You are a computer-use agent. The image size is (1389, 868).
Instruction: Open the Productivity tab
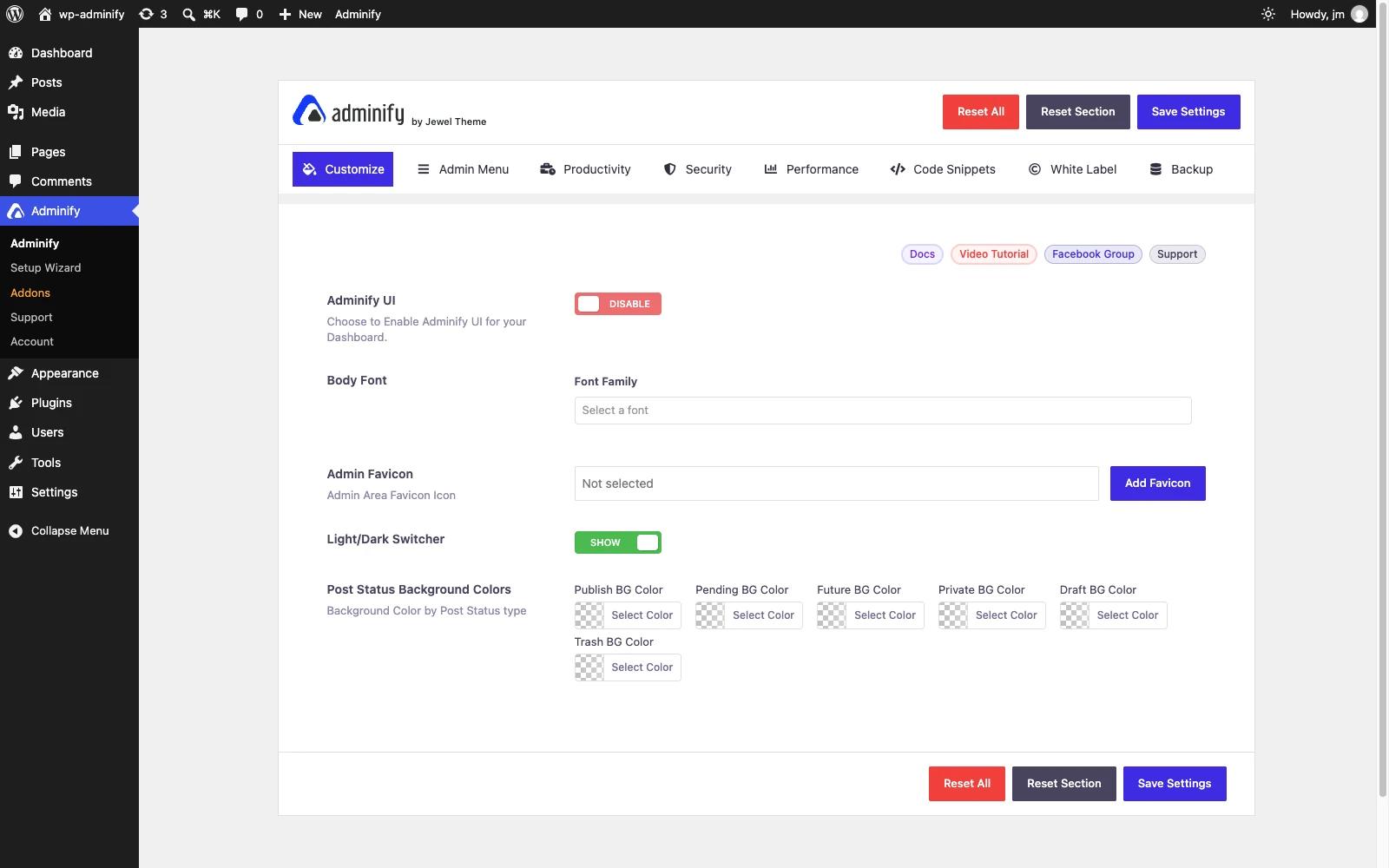point(585,169)
